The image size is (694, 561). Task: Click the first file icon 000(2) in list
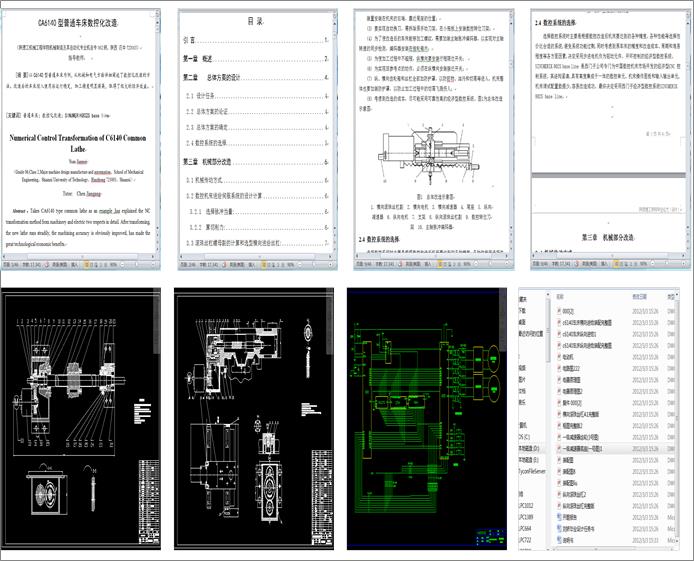pos(559,311)
